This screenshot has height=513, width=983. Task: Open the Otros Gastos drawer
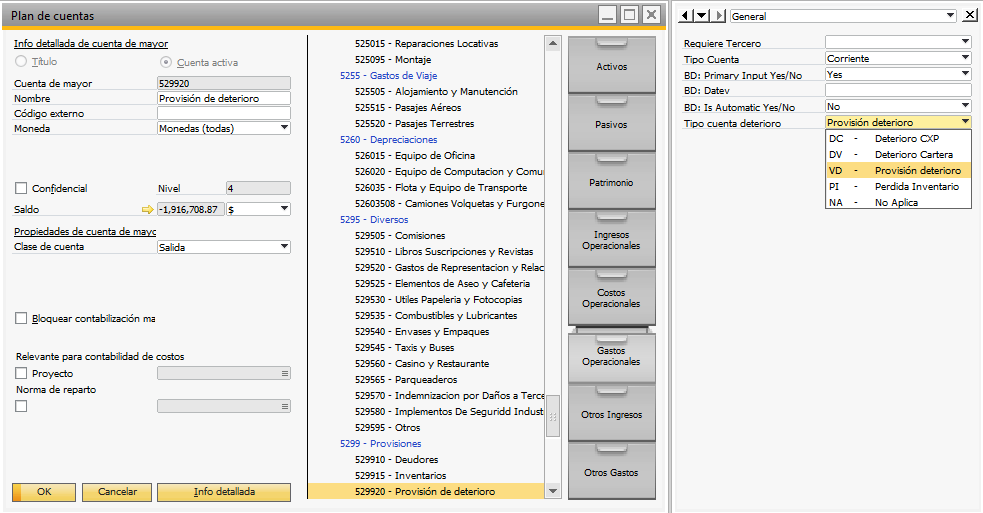612,472
